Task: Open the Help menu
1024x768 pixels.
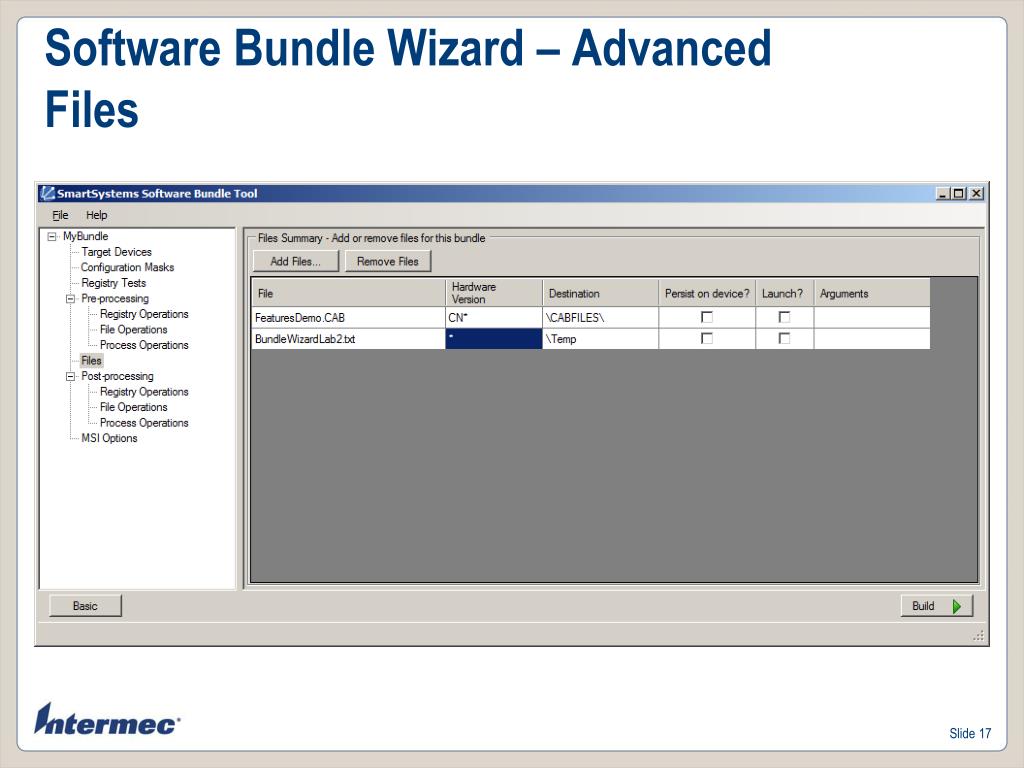Action: 97,215
